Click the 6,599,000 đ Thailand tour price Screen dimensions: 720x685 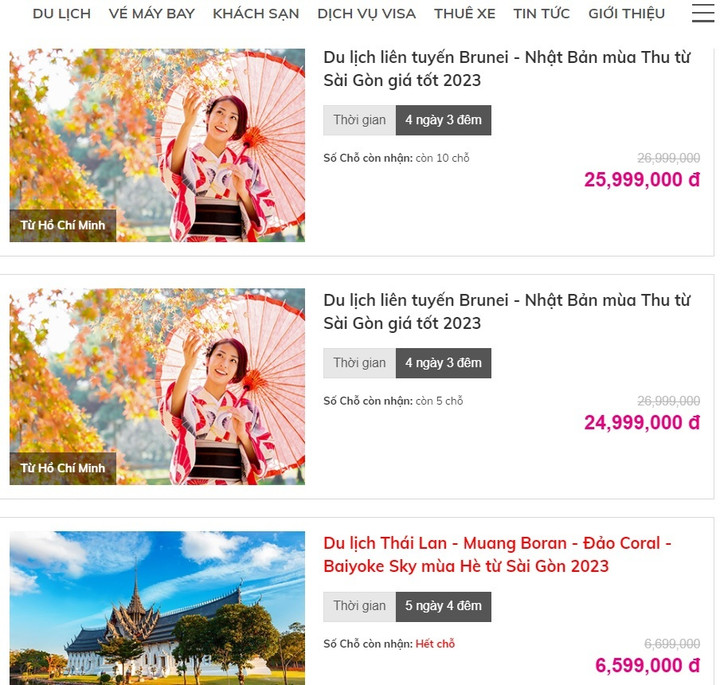point(647,665)
